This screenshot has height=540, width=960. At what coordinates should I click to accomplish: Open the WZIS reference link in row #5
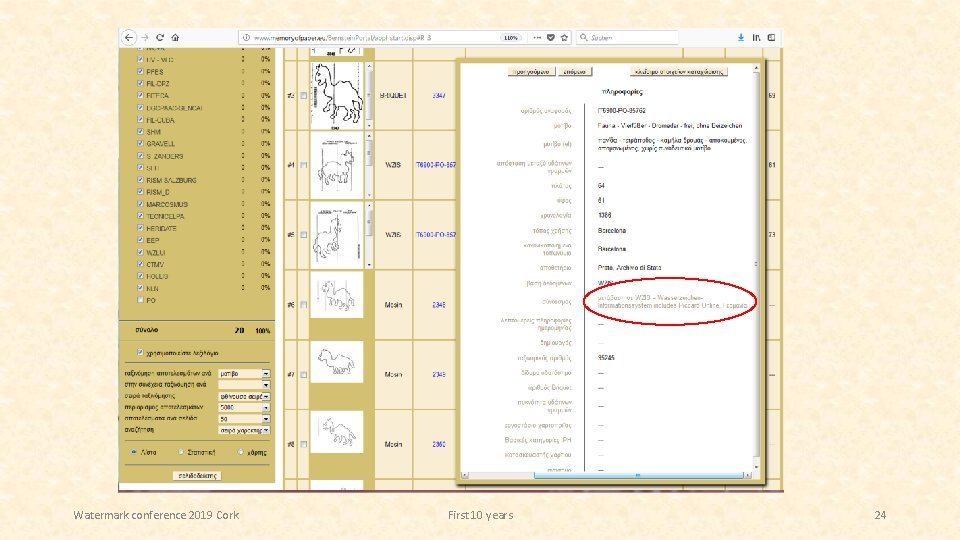(x=436, y=234)
